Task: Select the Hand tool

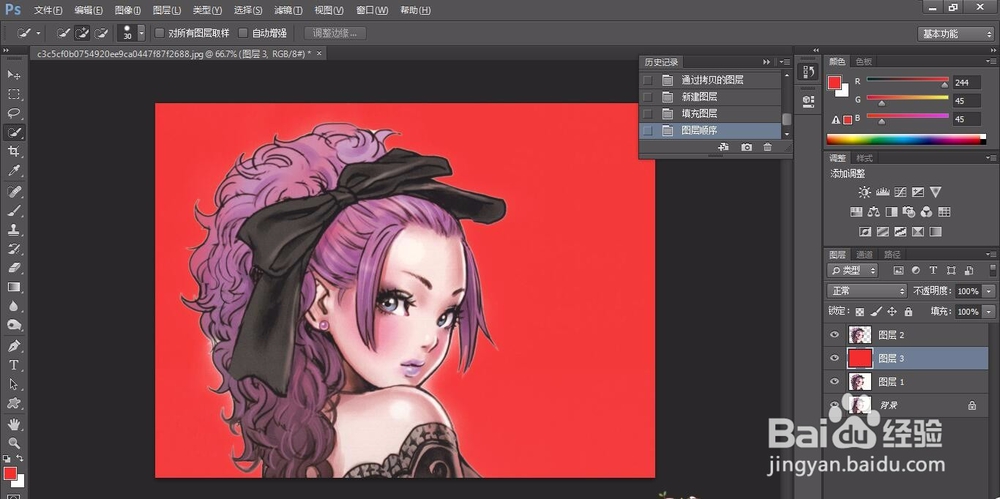Action: click(13, 424)
